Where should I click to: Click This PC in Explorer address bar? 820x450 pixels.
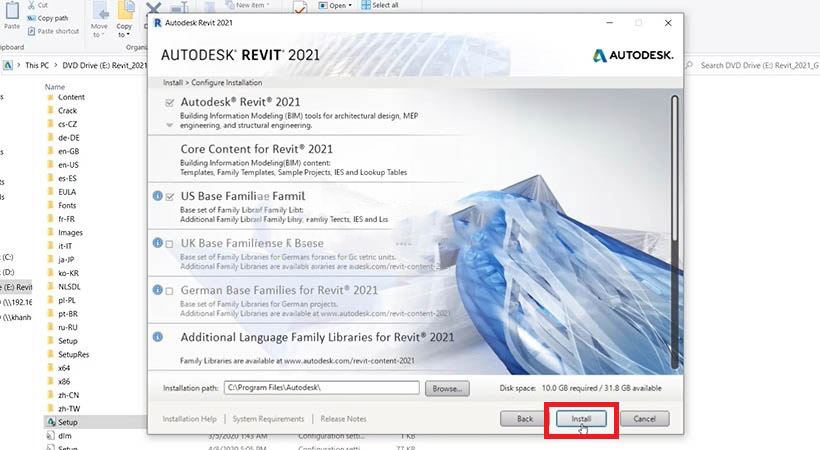click(x=37, y=65)
